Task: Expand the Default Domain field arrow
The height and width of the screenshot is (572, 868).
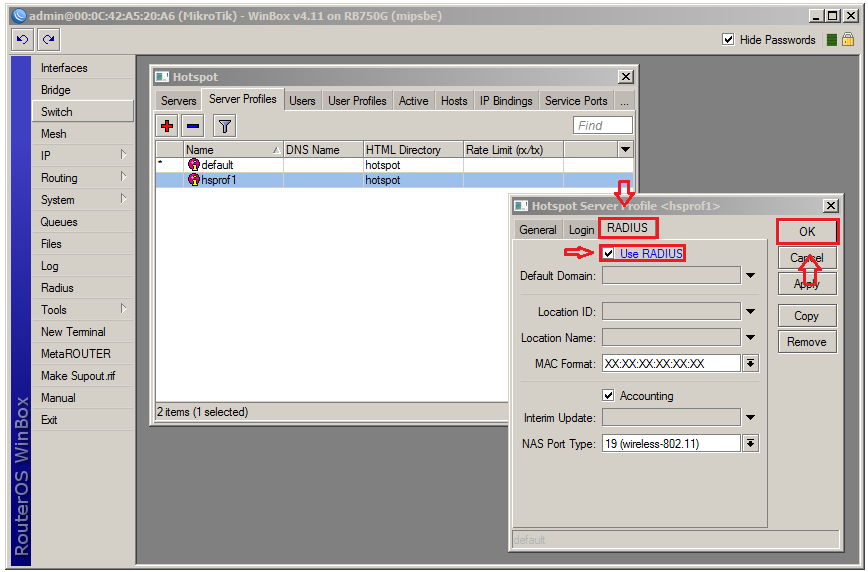Action: pyautogui.click(x=750, y=276)
